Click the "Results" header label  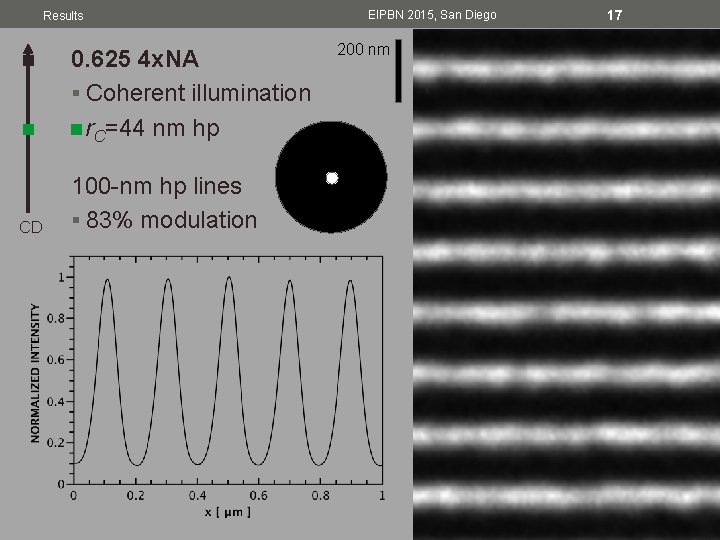(63, 16)
